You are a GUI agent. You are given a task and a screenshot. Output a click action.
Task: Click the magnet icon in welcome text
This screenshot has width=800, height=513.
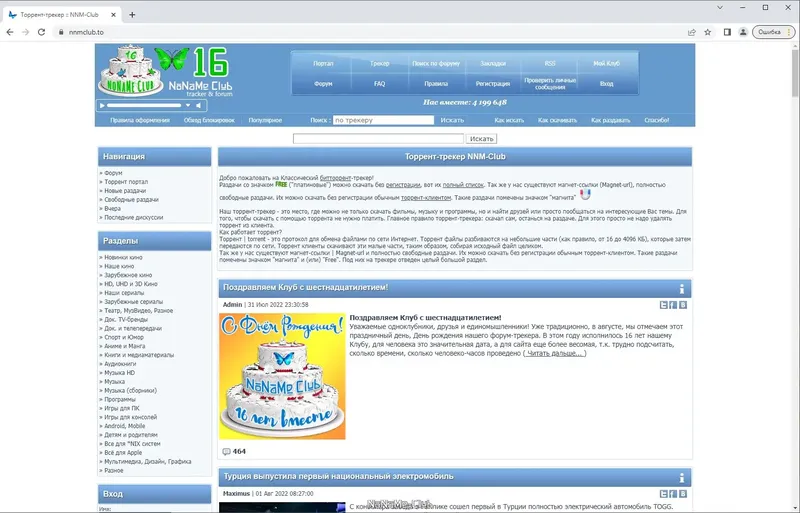(585, 195)
